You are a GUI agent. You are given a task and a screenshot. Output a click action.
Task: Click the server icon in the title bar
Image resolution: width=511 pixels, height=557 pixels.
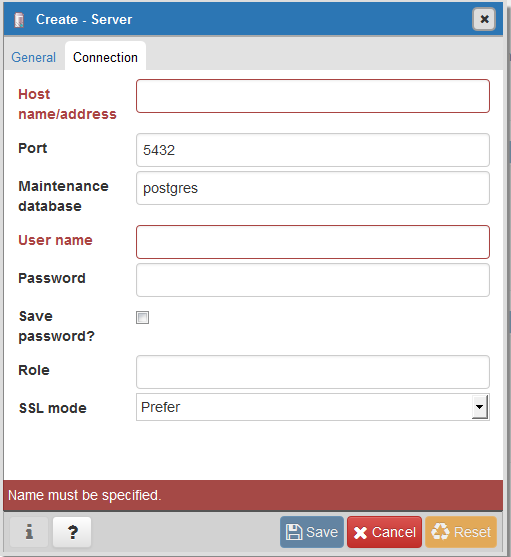coord(19,20)
